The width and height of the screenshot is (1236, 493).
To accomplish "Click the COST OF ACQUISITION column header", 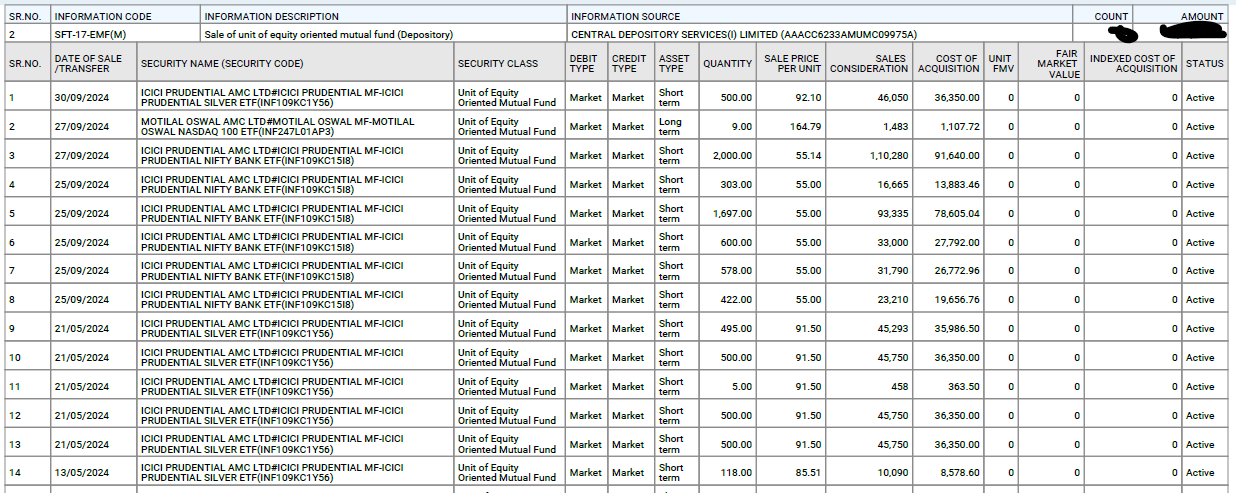I will tap(949, 63).
